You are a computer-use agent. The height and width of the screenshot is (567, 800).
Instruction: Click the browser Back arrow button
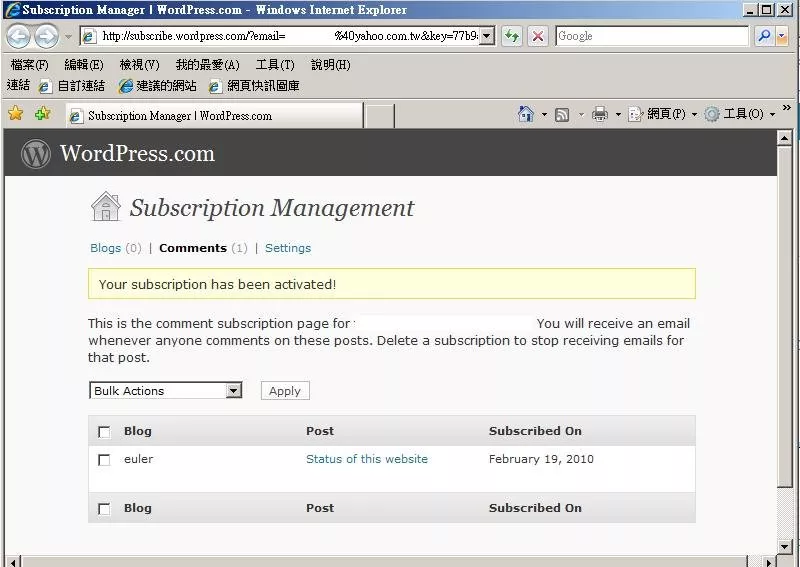tap(18, 36)
